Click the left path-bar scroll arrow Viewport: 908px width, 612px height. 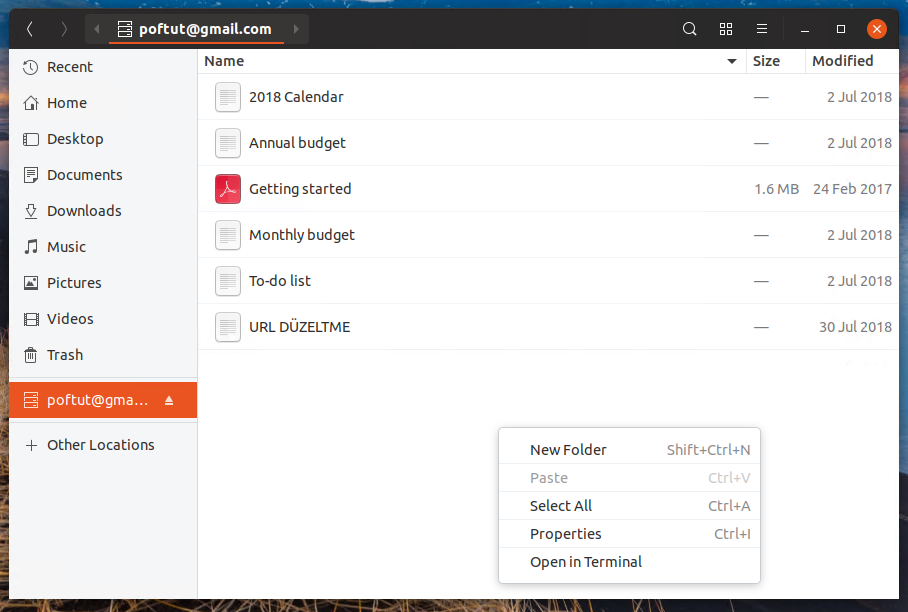click(97, 29)
